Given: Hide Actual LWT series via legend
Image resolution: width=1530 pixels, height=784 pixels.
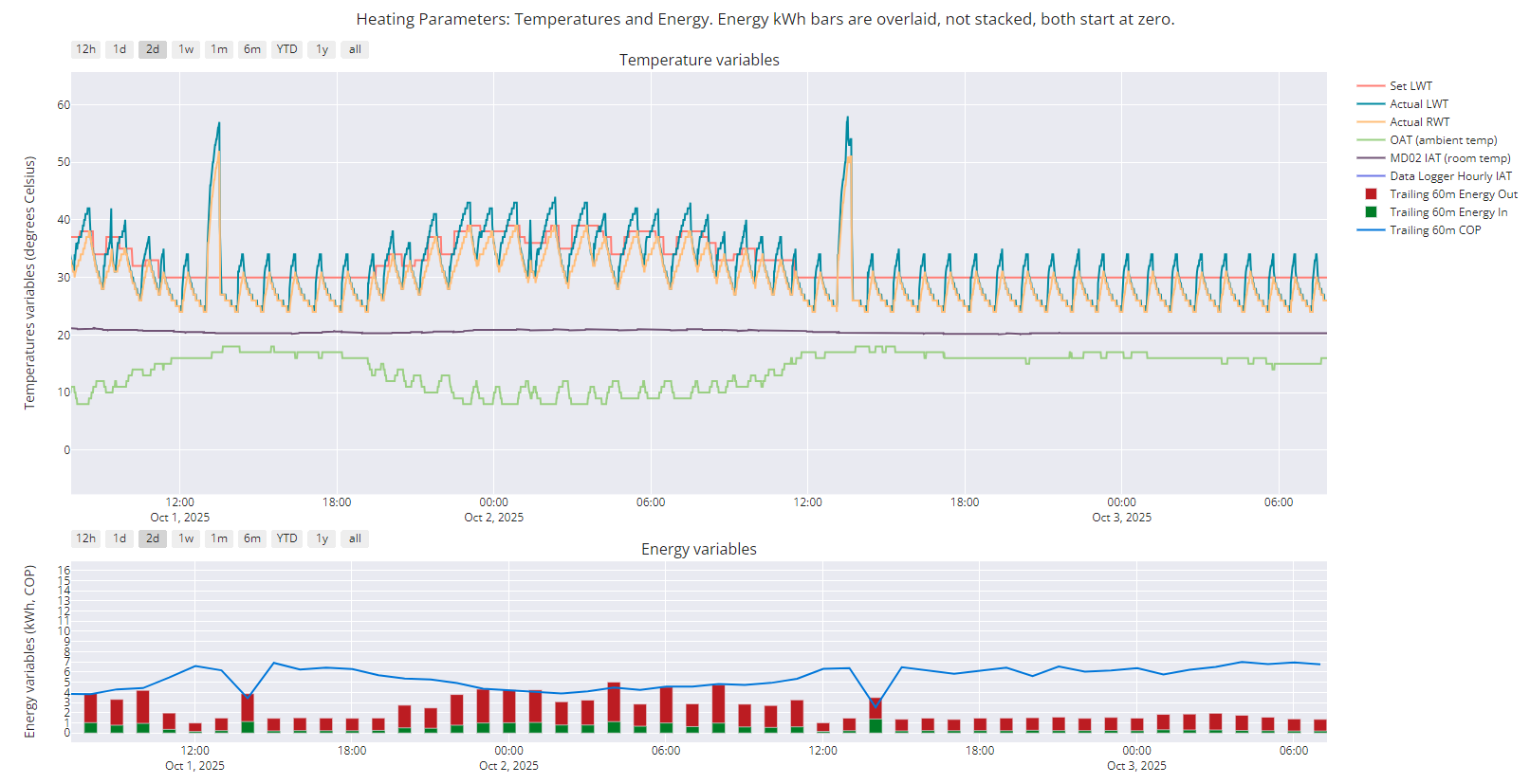Looking at the screenshot, I should click(x=1418, y=104).
